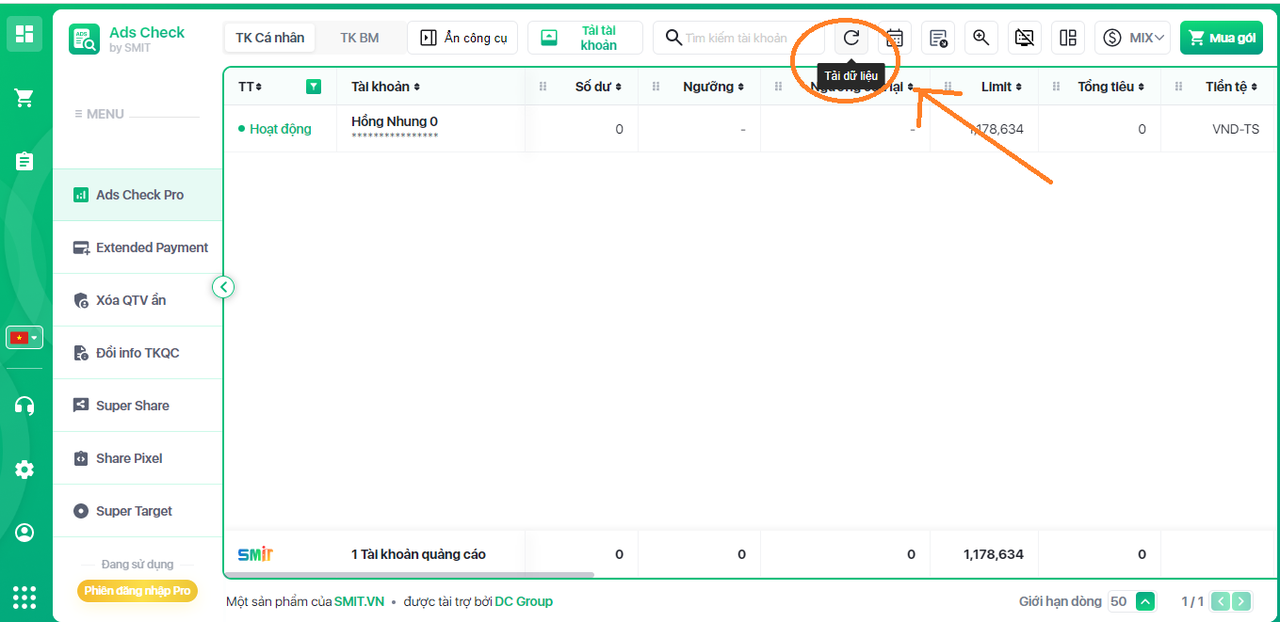Toggle the hide-screen monitor icon
The image size is (1280, 622).
pos(1024,38)
